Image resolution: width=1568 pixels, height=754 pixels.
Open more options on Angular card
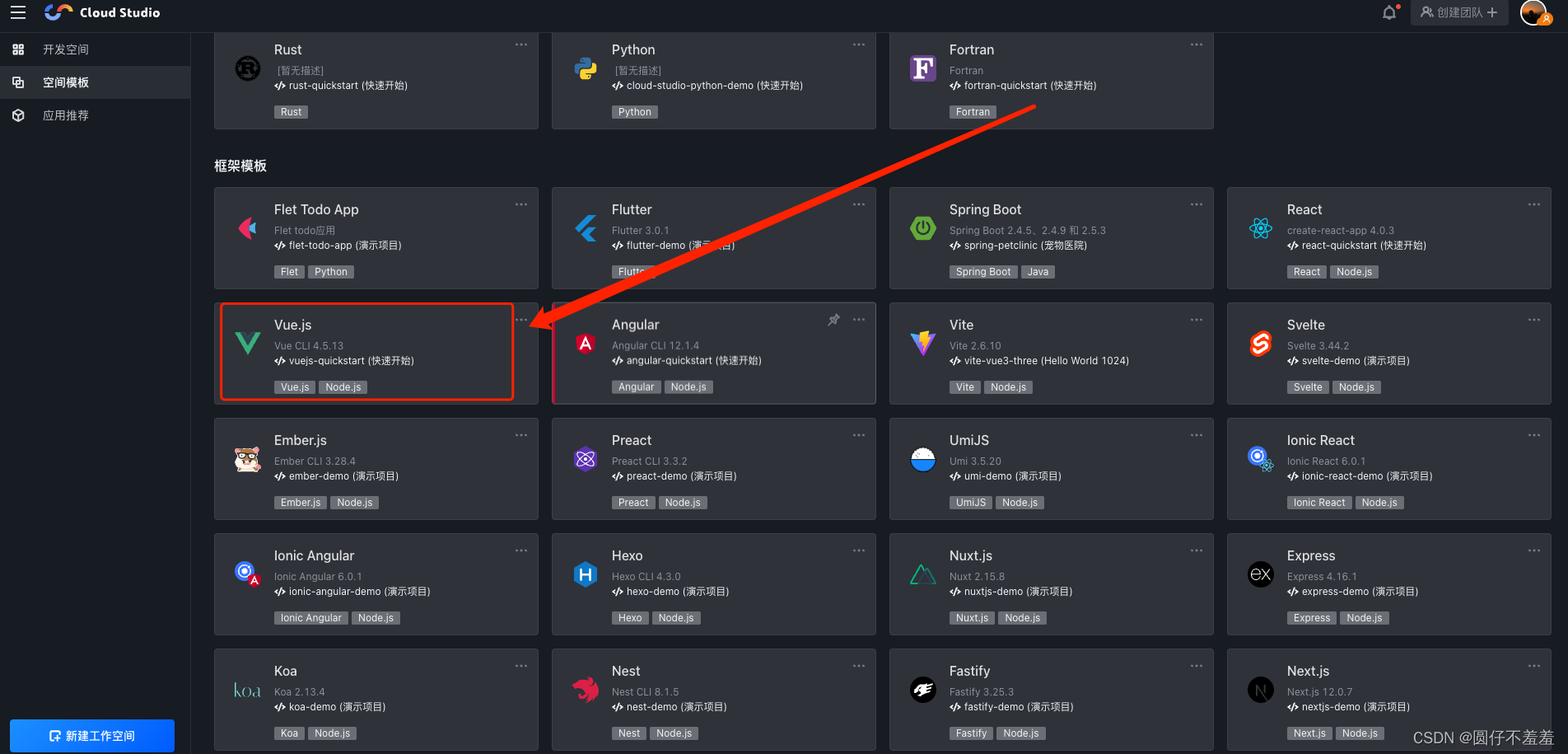click(x=859, y=320)
